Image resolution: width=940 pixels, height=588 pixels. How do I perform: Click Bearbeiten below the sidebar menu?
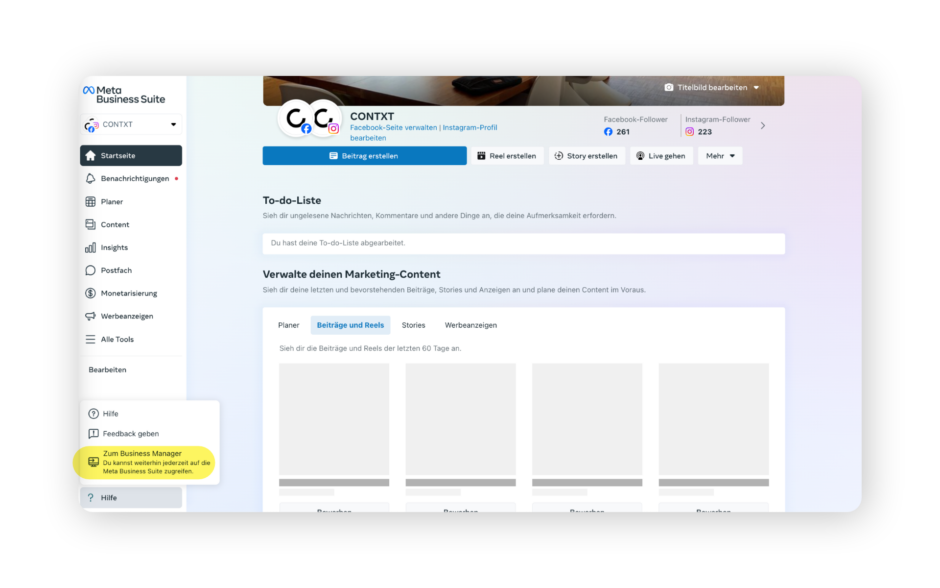tap(107, 370)
